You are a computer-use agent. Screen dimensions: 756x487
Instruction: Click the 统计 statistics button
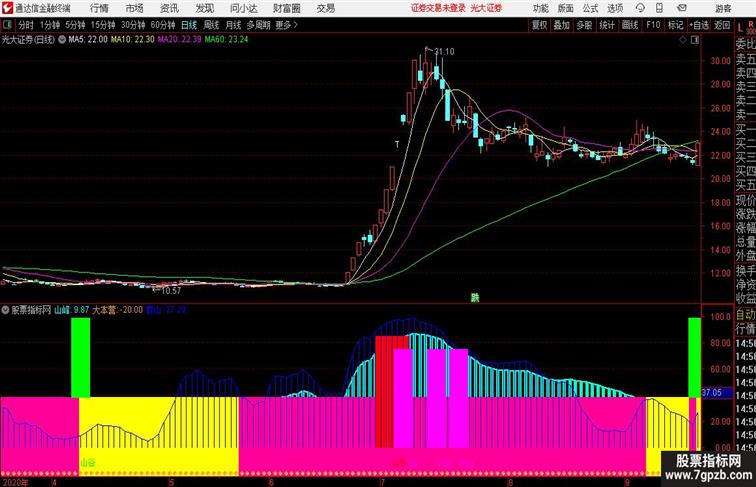(607, 25)
